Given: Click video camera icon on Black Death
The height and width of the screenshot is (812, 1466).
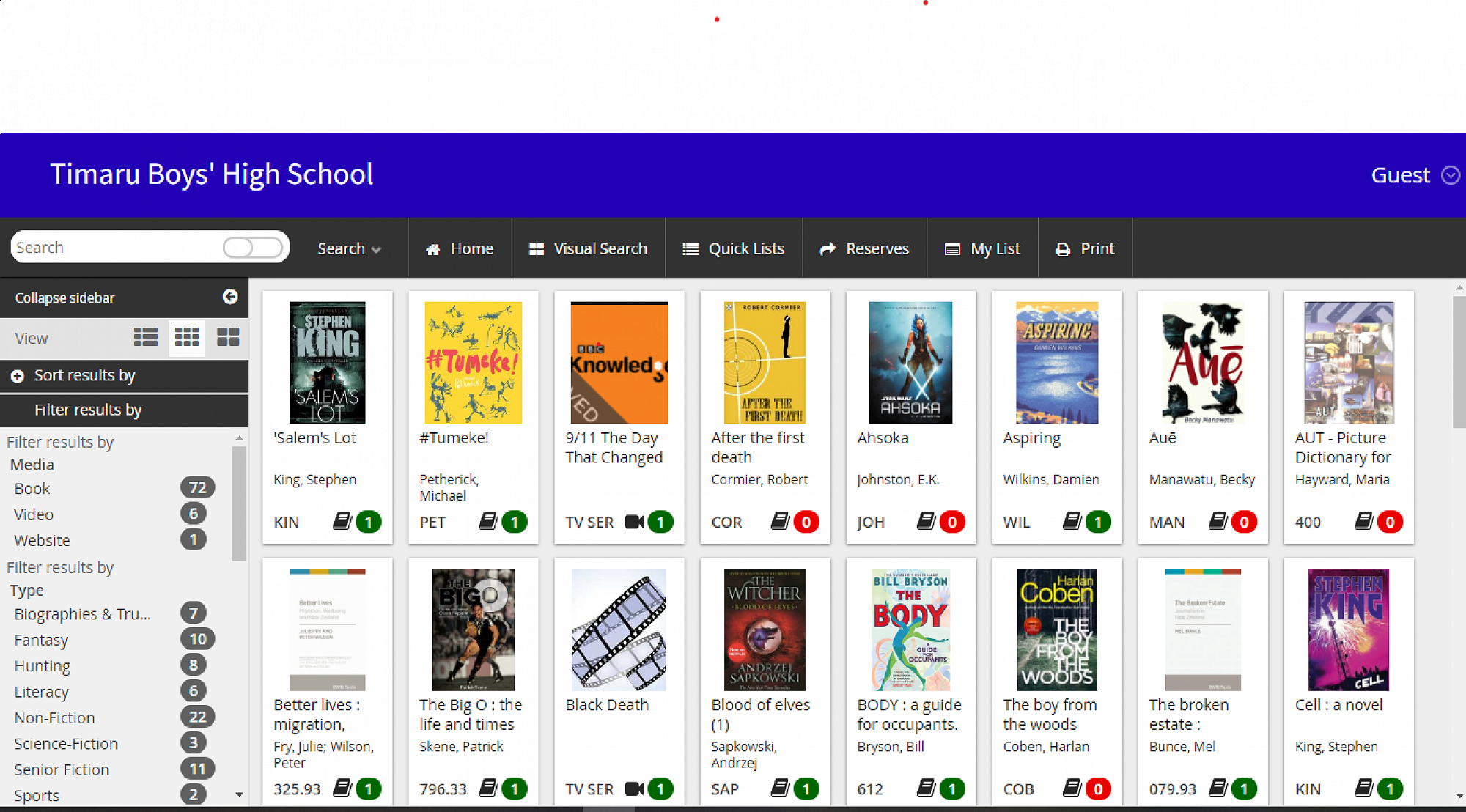Looking at the screenshot, I should tap(634, 789).
